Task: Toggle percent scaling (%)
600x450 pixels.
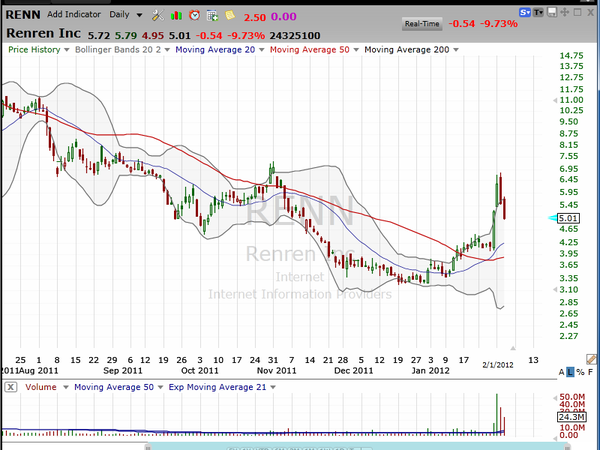Action: pos(580,372)
